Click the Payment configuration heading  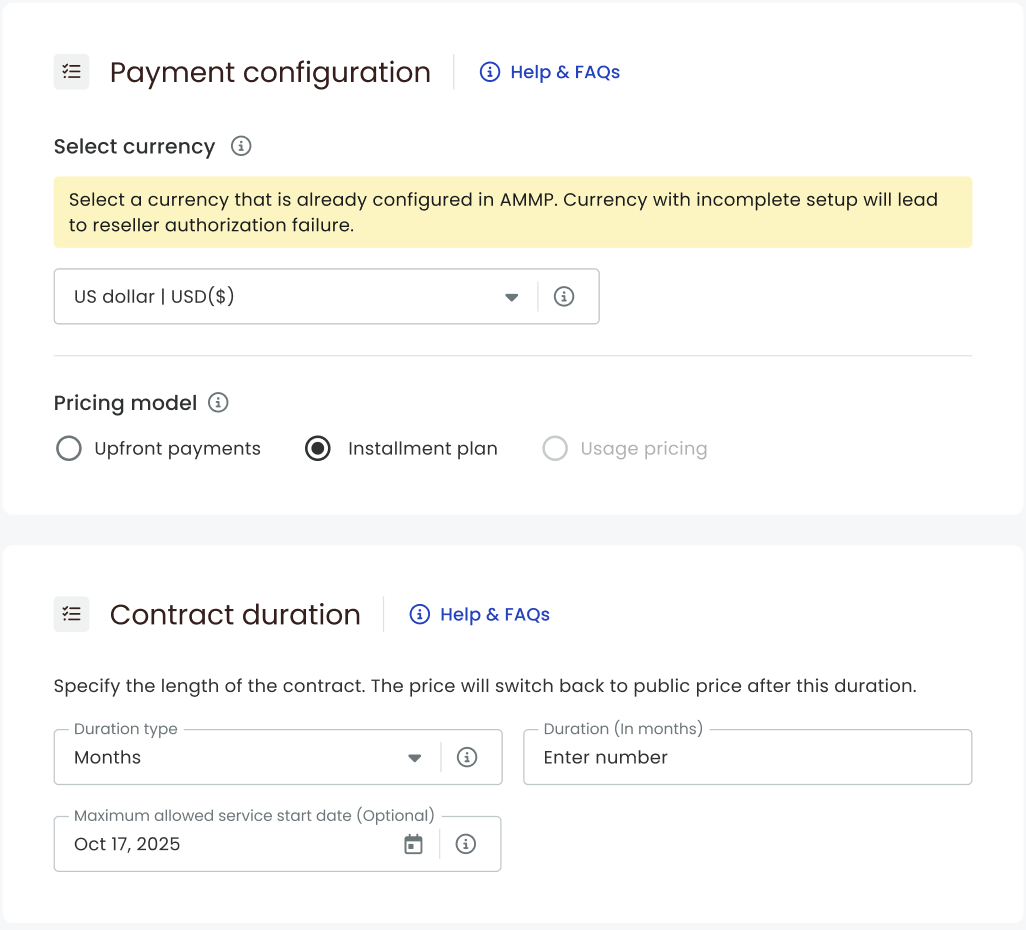[270, 72]
